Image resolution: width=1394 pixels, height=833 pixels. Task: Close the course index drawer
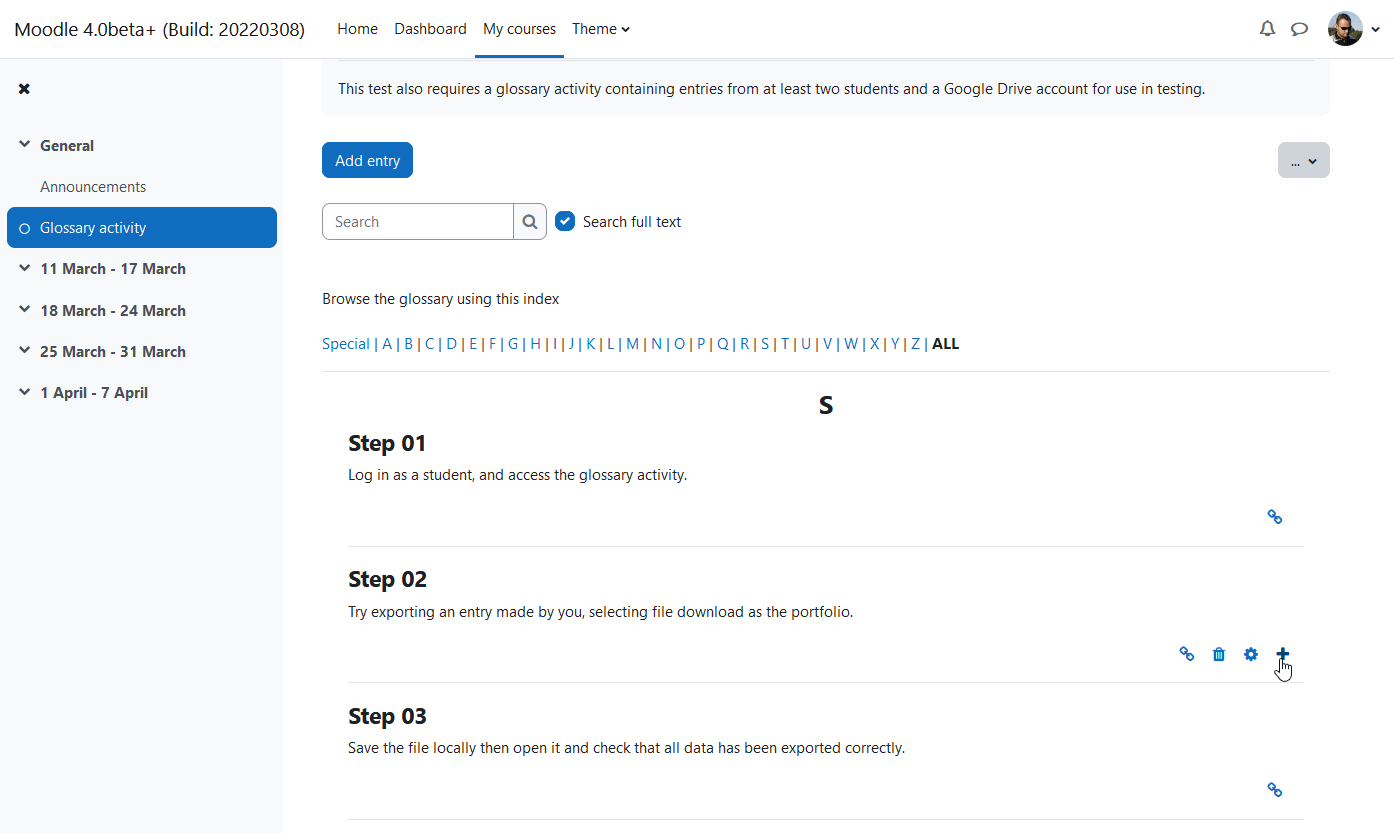24,89
